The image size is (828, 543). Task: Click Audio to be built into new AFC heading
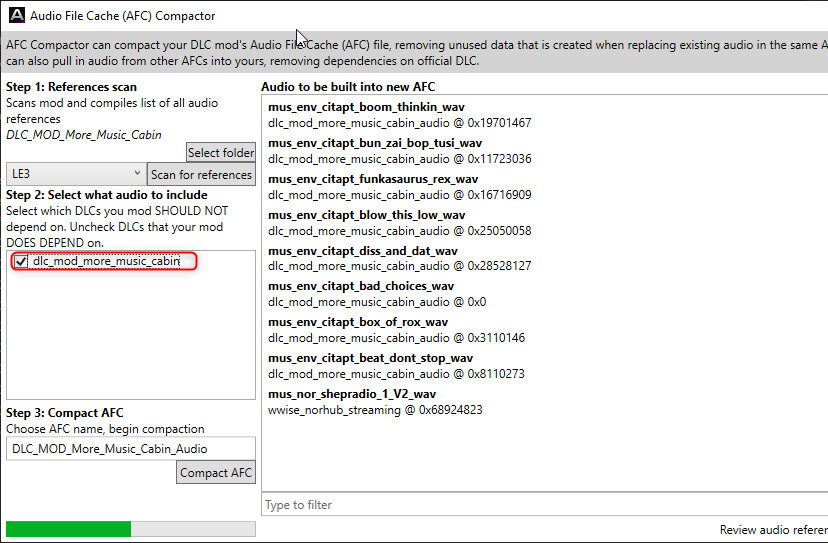click(x=348, y=87)
